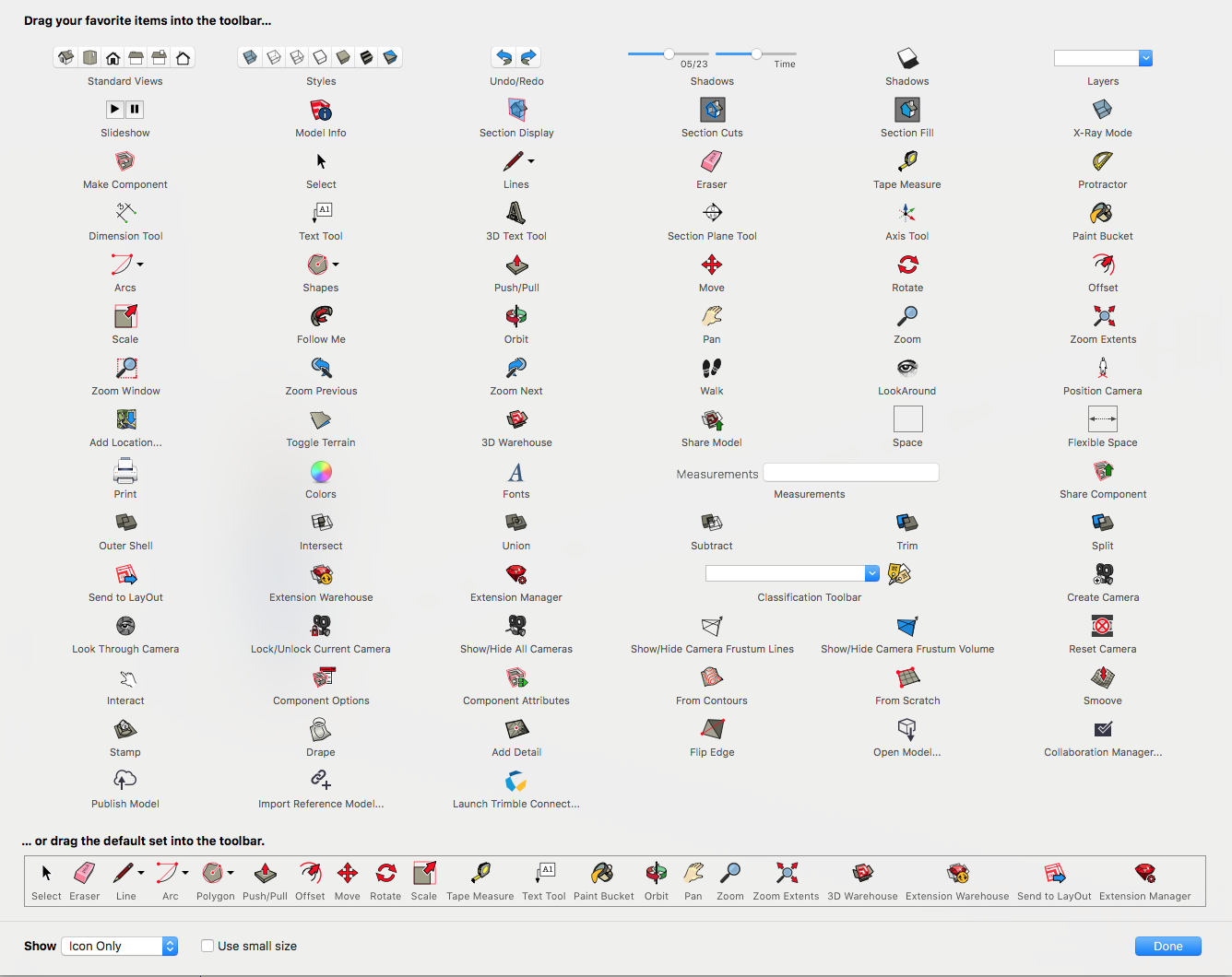The width and height of the screenshot is (1232, 977).
Task: Click the Done button
Action: click(1167, 946)
